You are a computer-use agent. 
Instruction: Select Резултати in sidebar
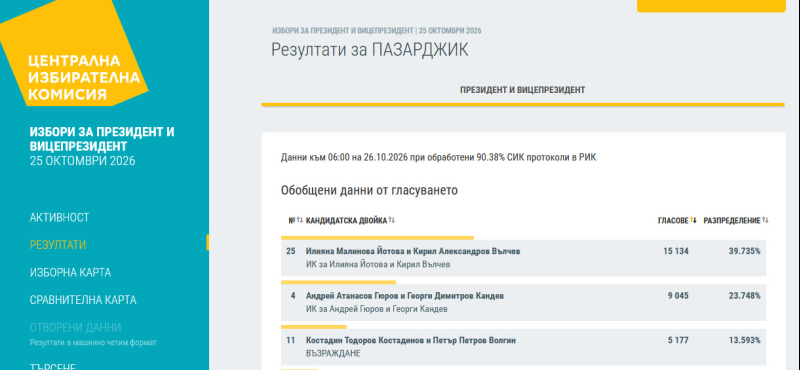tap(58, 245)
